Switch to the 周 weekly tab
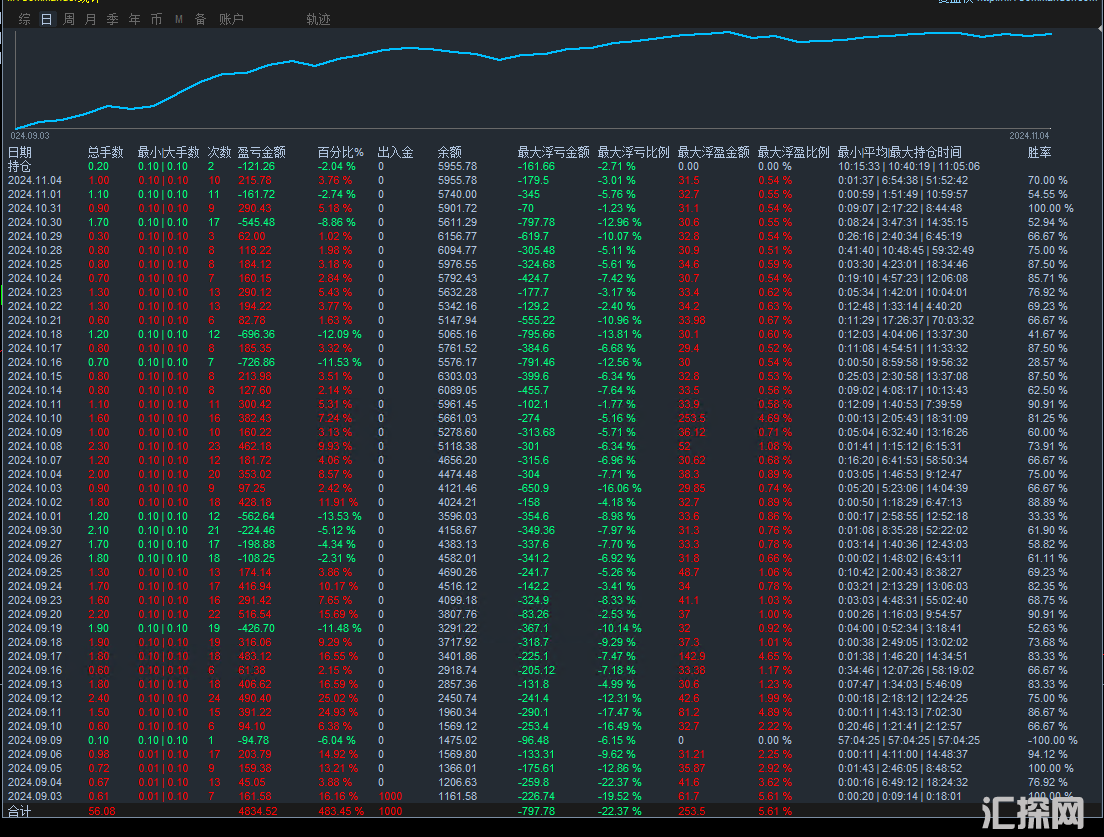 click(x=69, y=19)
